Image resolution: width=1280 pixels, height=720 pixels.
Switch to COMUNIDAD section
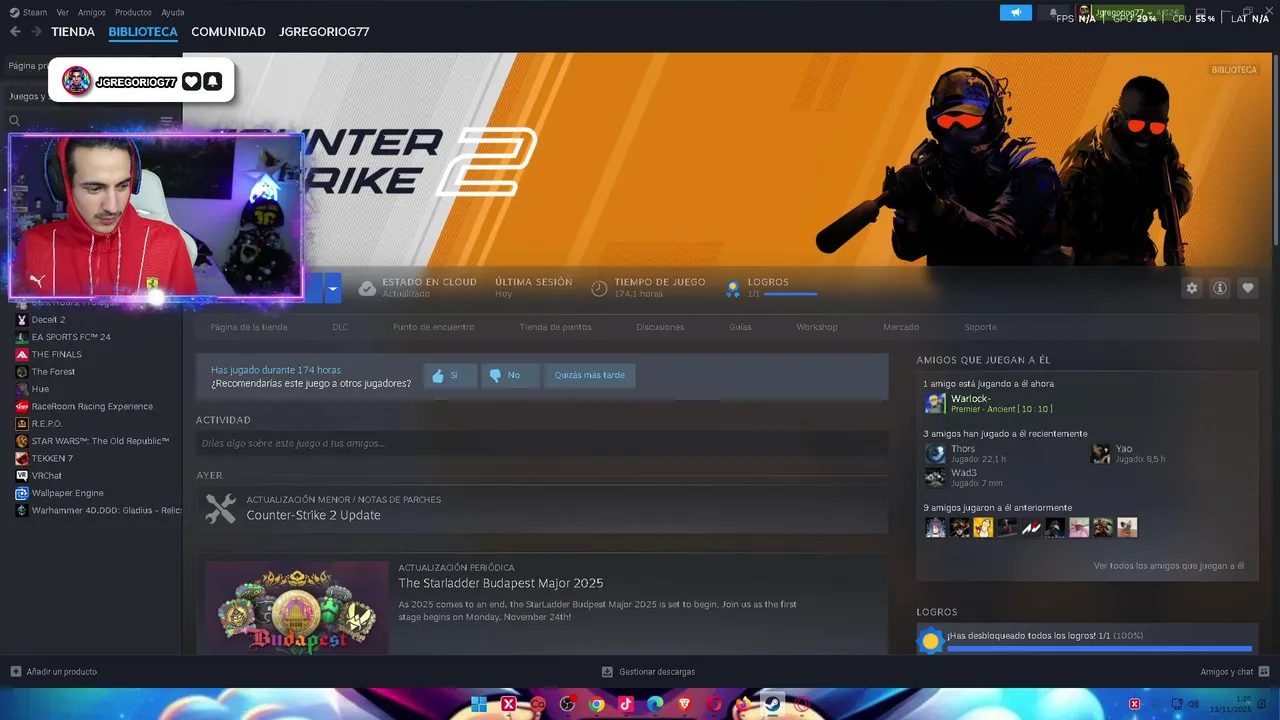click(228, 32)
